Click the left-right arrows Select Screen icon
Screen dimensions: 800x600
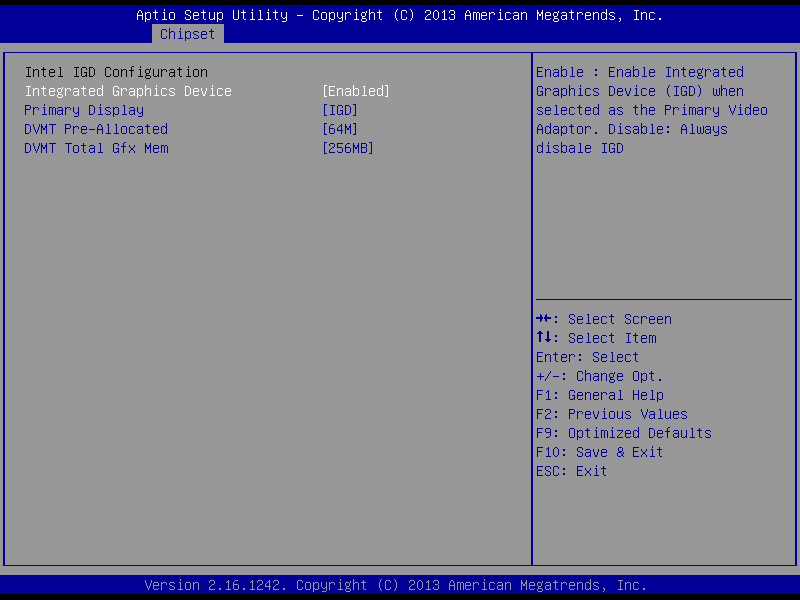[x=544, y=319]
